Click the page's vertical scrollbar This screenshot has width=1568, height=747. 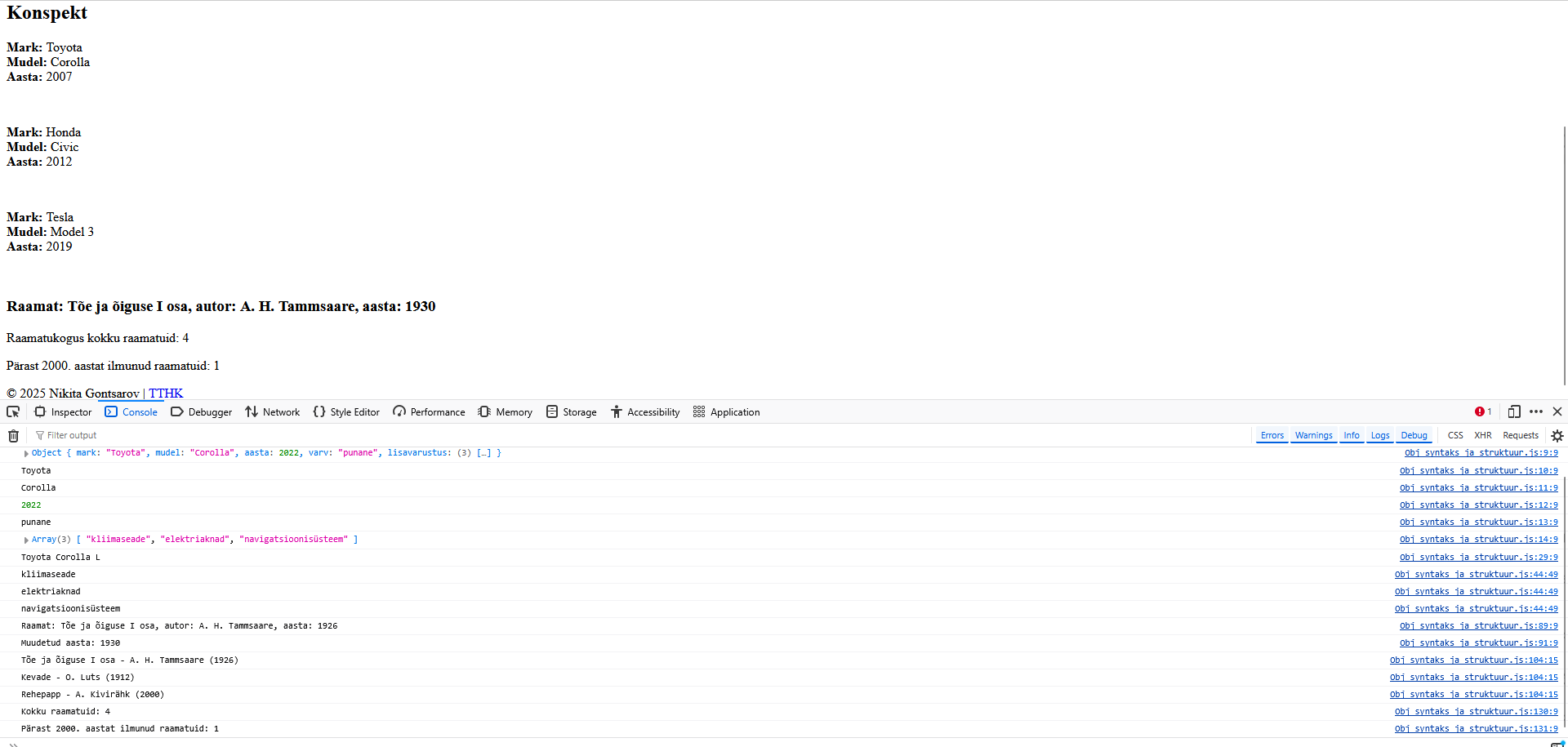pos(1564,245)
